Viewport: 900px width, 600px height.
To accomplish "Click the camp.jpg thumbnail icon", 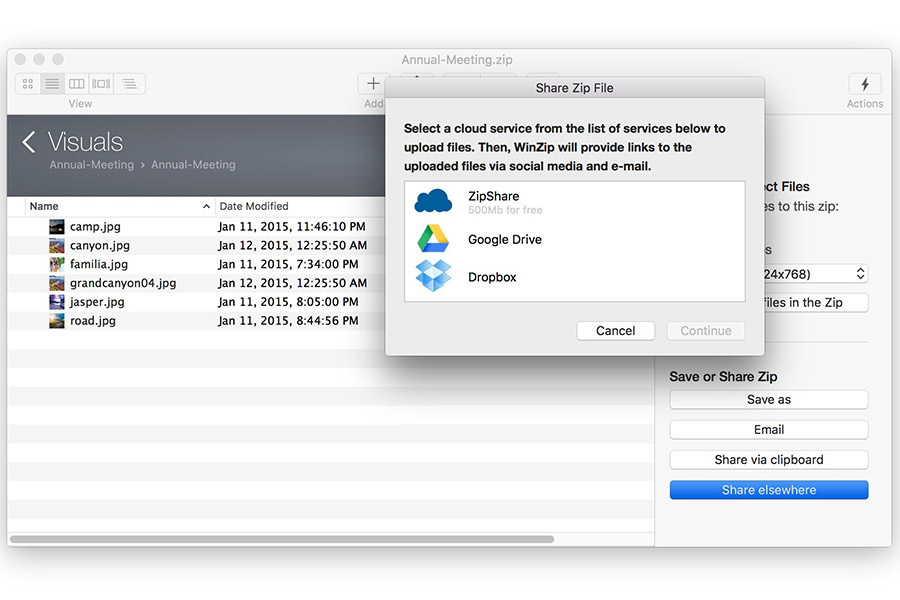I will (x=57, y=227).
